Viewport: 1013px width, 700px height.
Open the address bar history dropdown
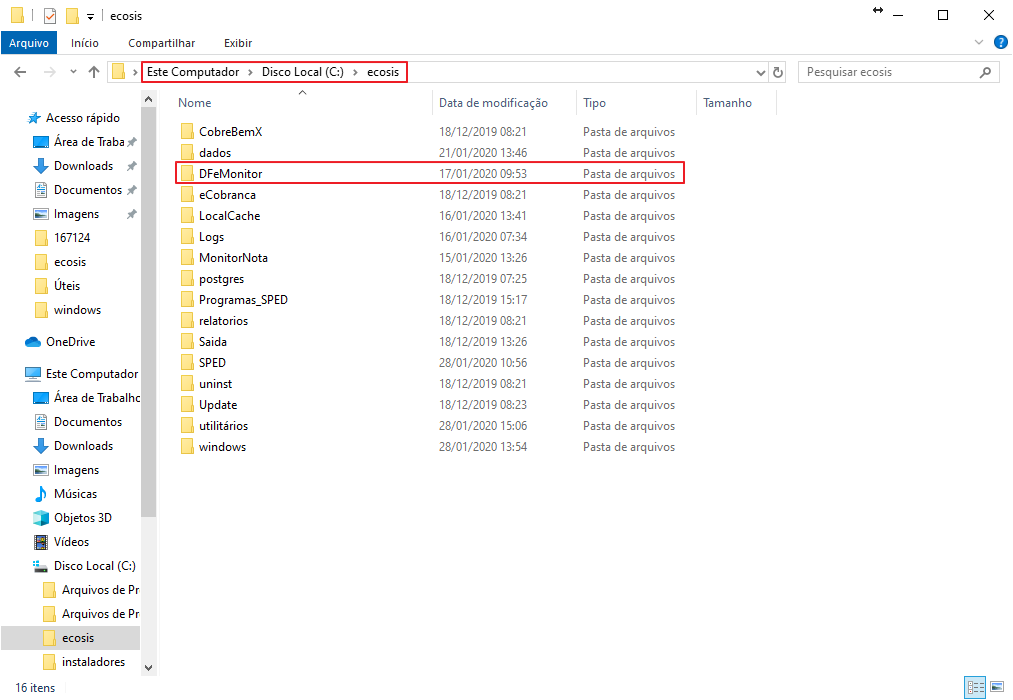pyautogui.click(x=760, y=72)
